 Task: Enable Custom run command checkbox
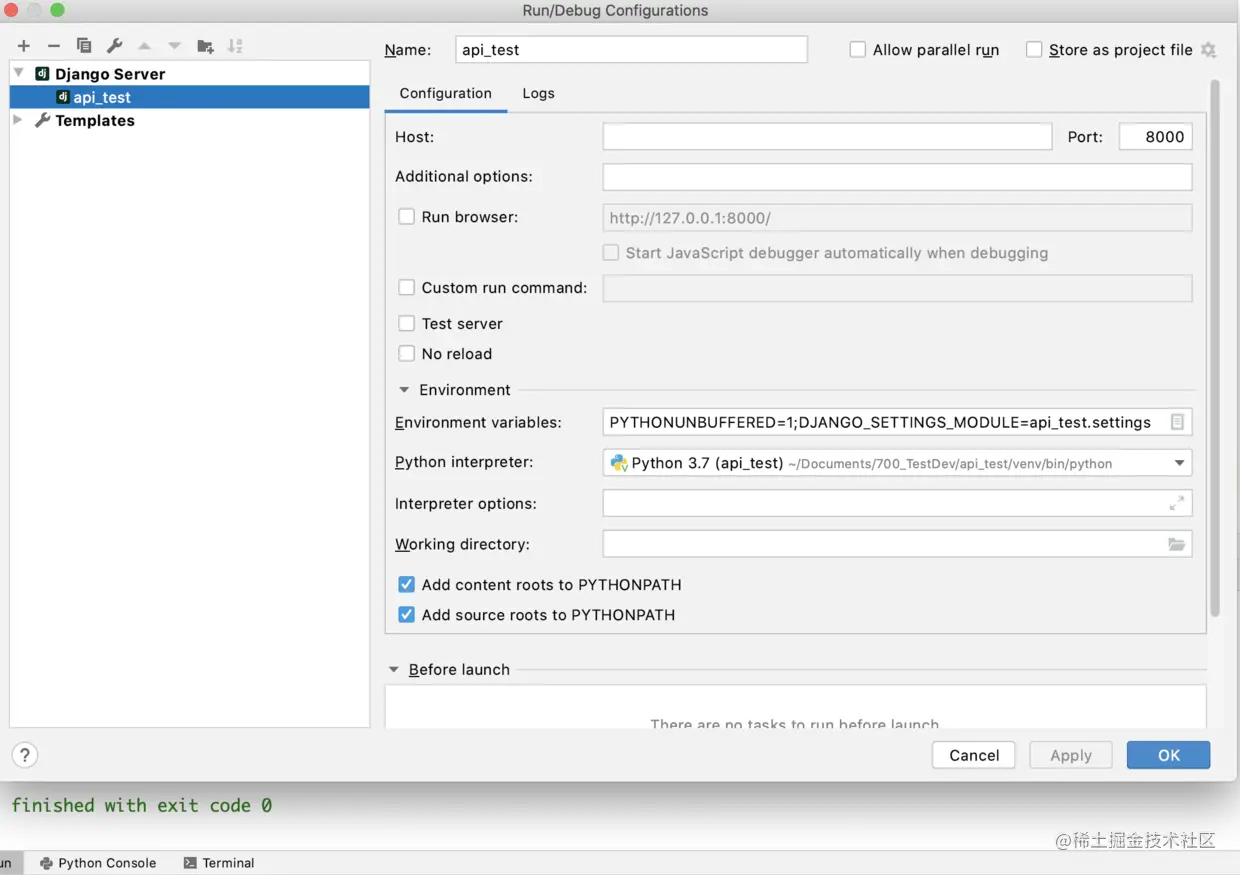click(407, 288)
